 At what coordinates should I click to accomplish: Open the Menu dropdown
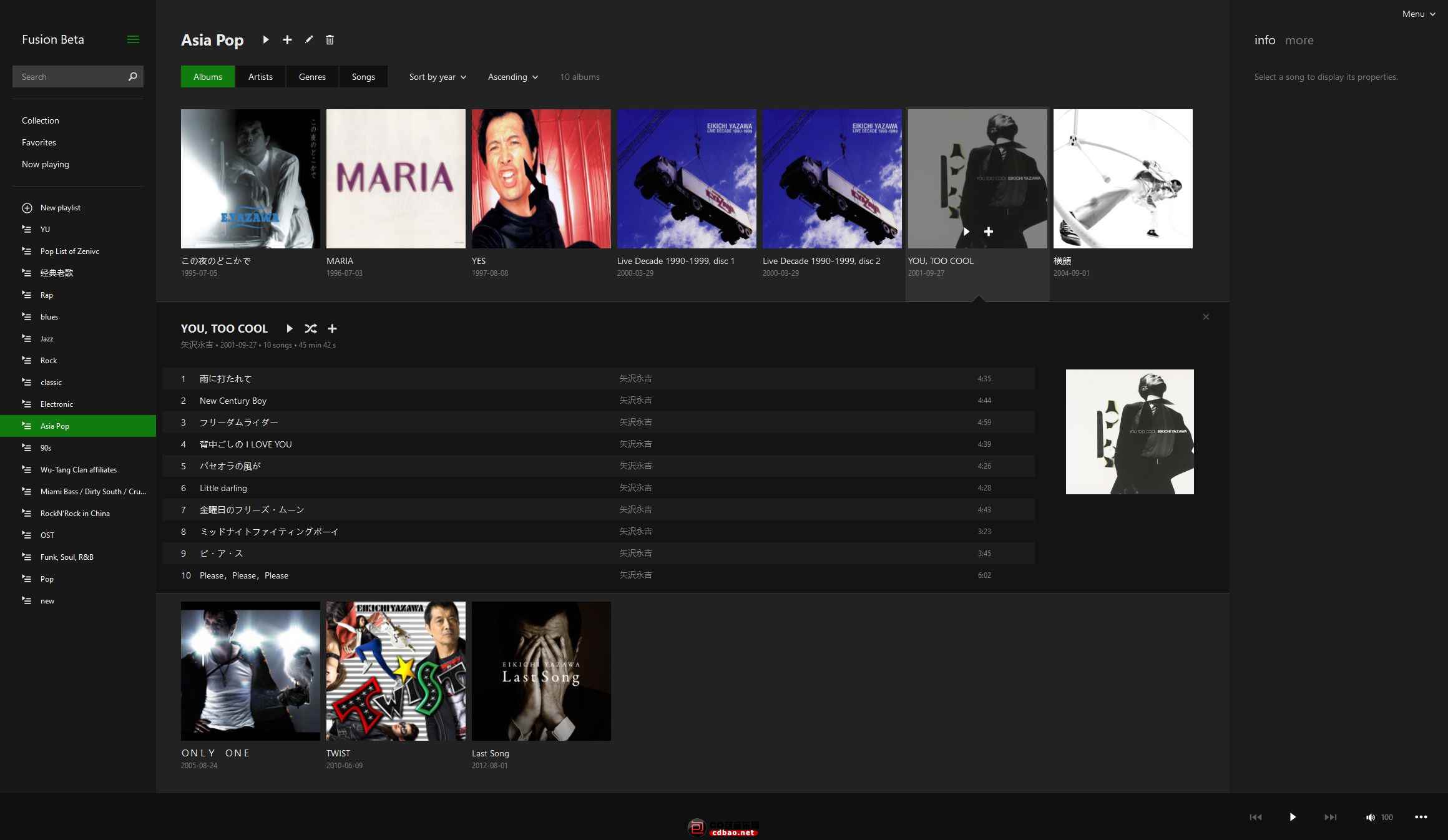coord(1418,14)
